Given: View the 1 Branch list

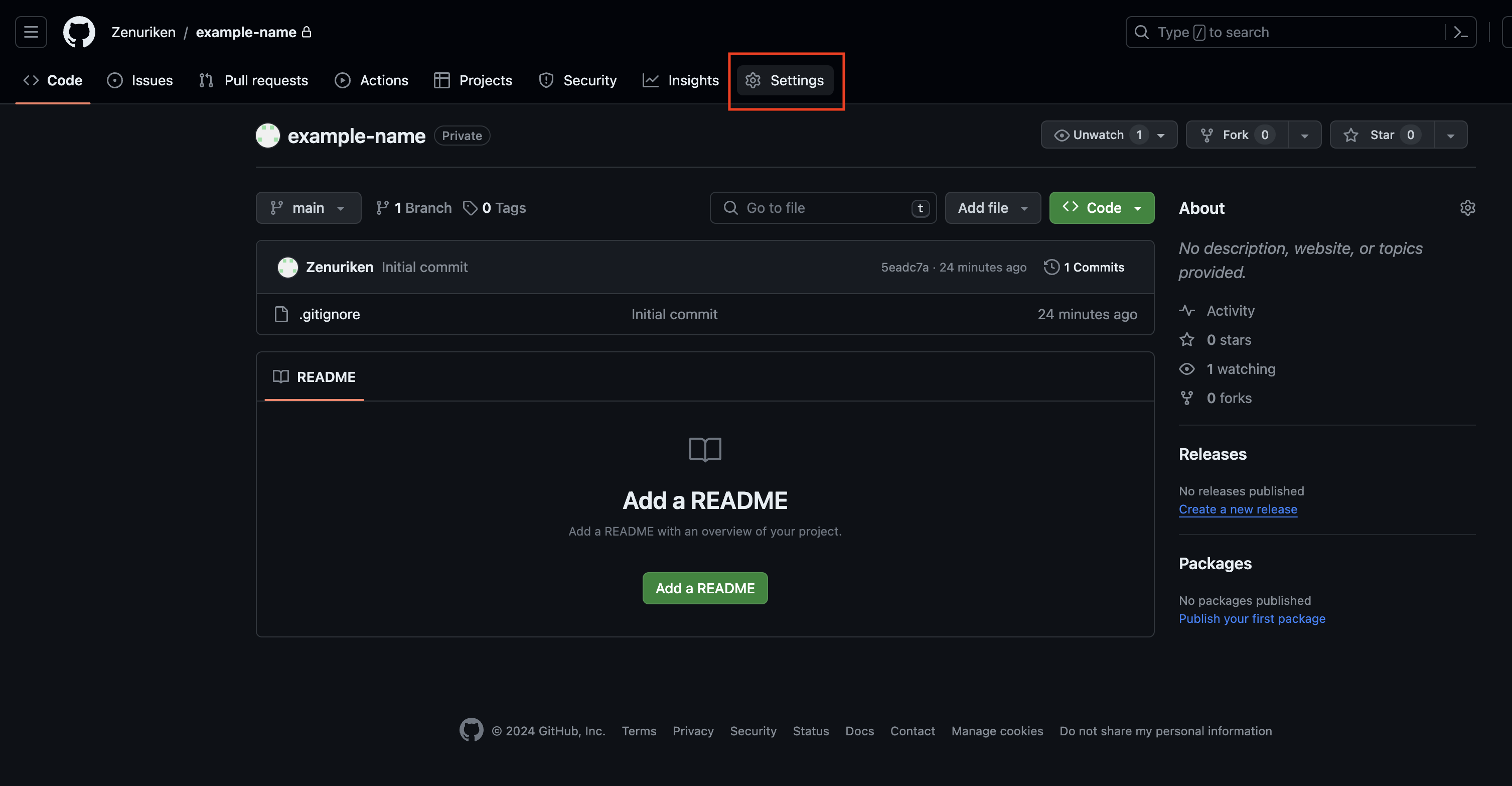Looking at the screenshot, I should 414,208.
